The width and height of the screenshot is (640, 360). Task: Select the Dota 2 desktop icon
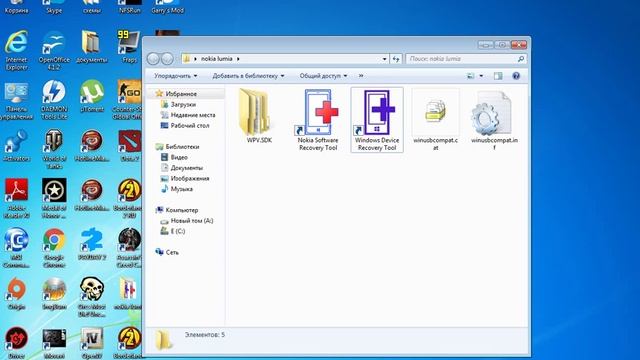pos(129,146)
